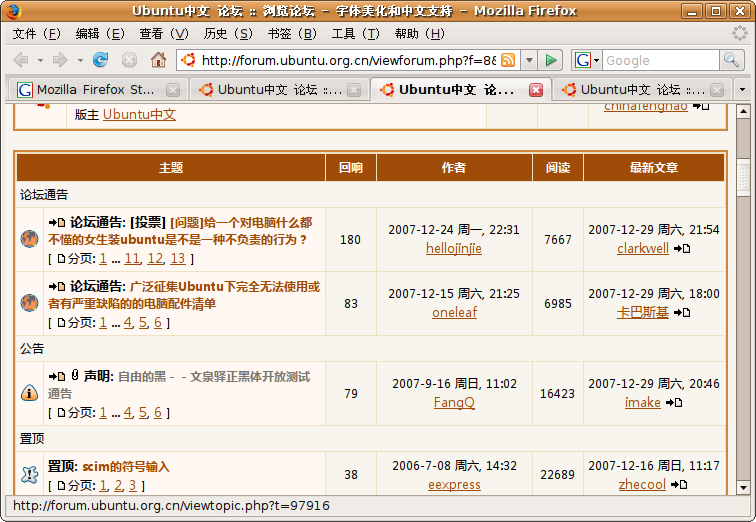Go to latest post icon next to zhecool

pos(679,484)
